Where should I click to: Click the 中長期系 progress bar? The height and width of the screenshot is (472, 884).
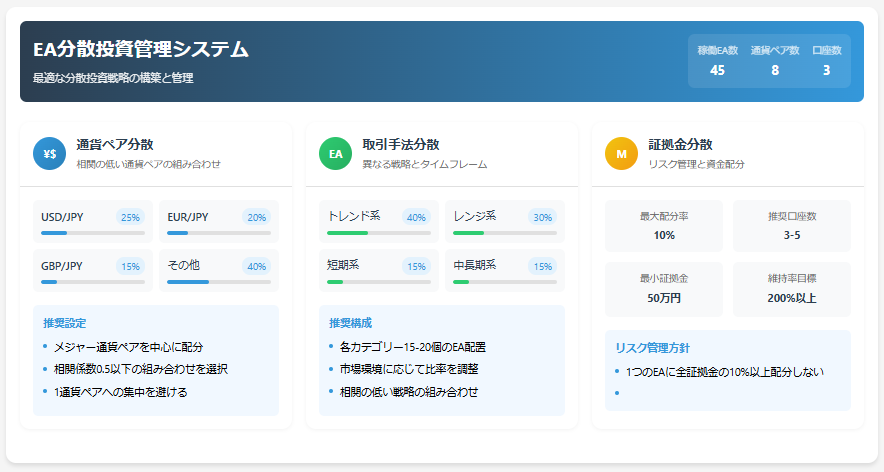tap(505, 282)
